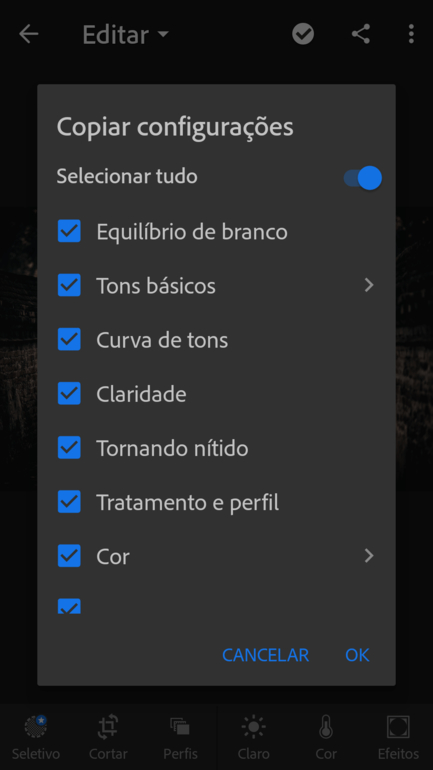Select the Cortar crop tool
The height and width of the screenshot is (770, 433).
(x=108, y=727)
